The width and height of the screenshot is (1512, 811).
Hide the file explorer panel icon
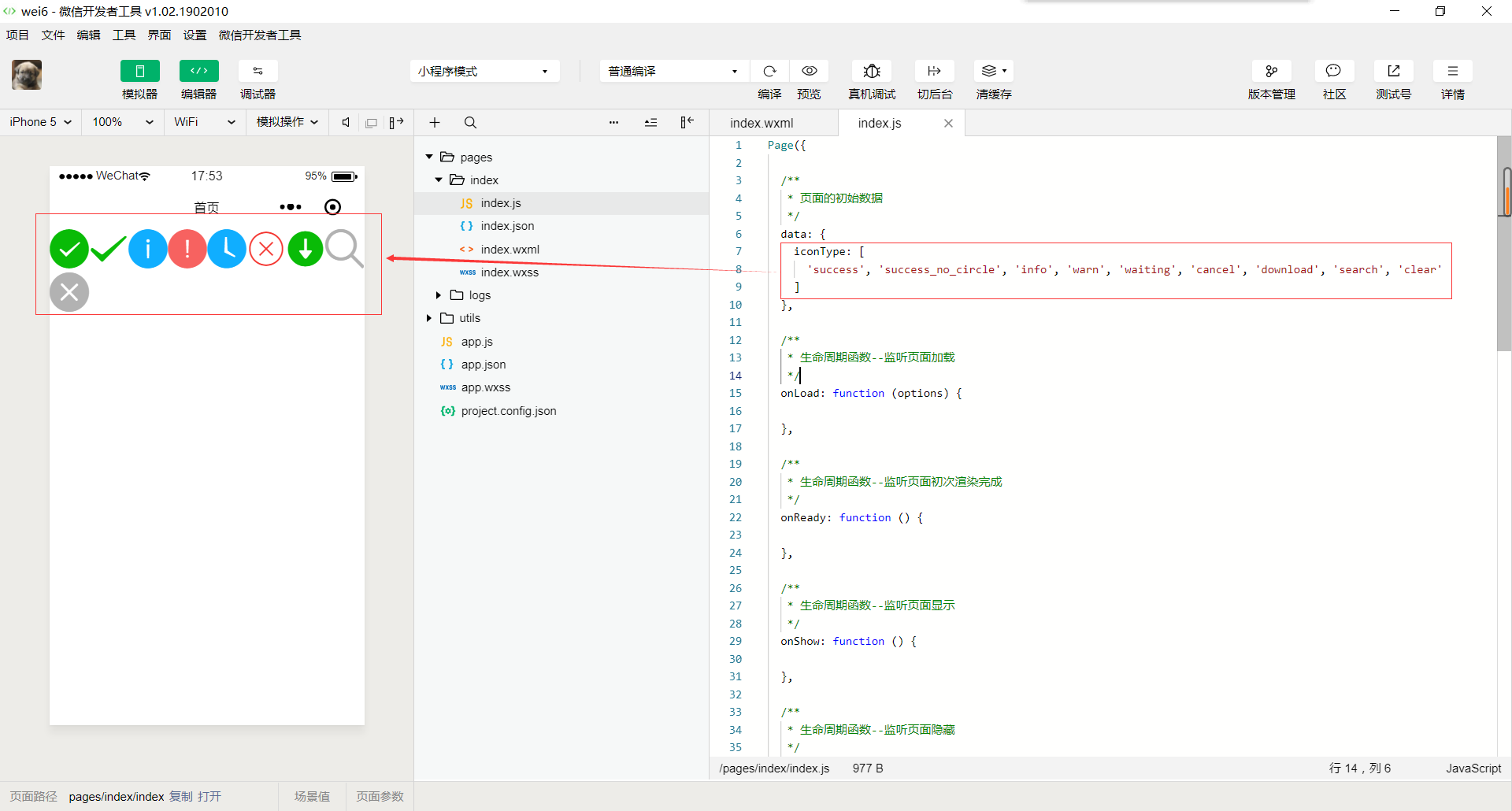pyautogui.click(x=687, y=122)
